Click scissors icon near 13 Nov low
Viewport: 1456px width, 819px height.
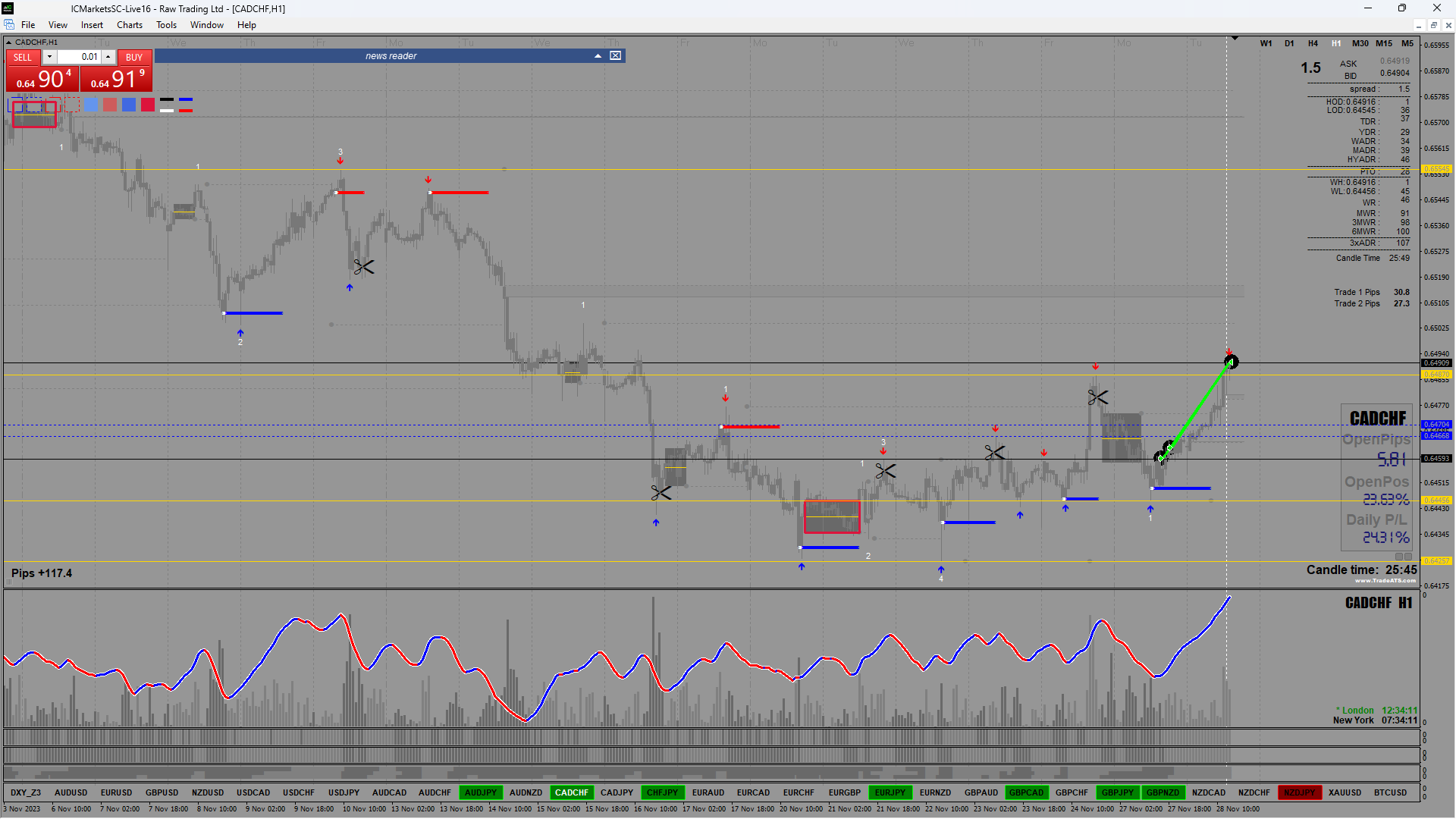click(363, 267)
